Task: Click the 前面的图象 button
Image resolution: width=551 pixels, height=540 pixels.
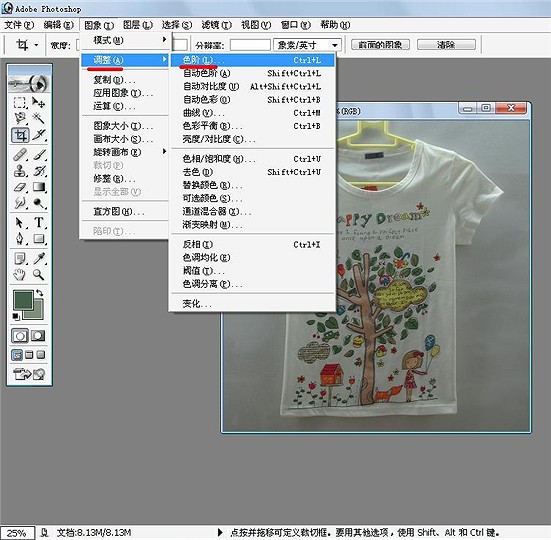Action: pyautogui.click(x=380, y=45)
